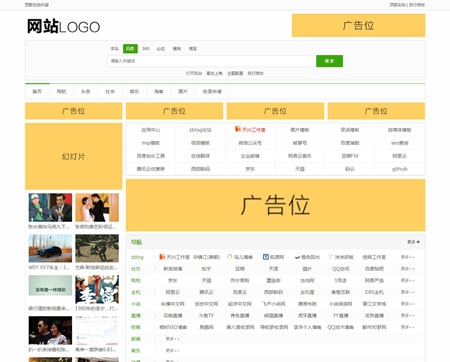Open the WEY VV7 car thumbnail

[x=50, y=248]
